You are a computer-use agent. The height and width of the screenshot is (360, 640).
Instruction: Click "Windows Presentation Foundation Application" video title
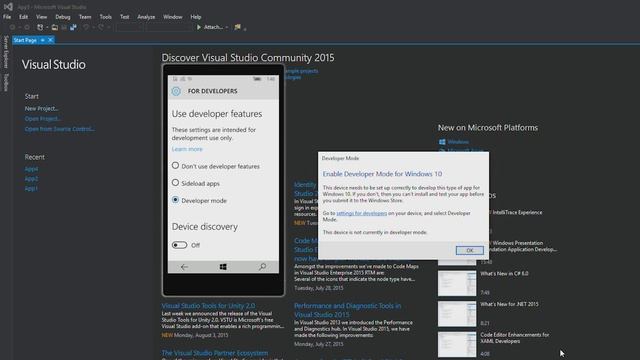click(x=522, y=246)
